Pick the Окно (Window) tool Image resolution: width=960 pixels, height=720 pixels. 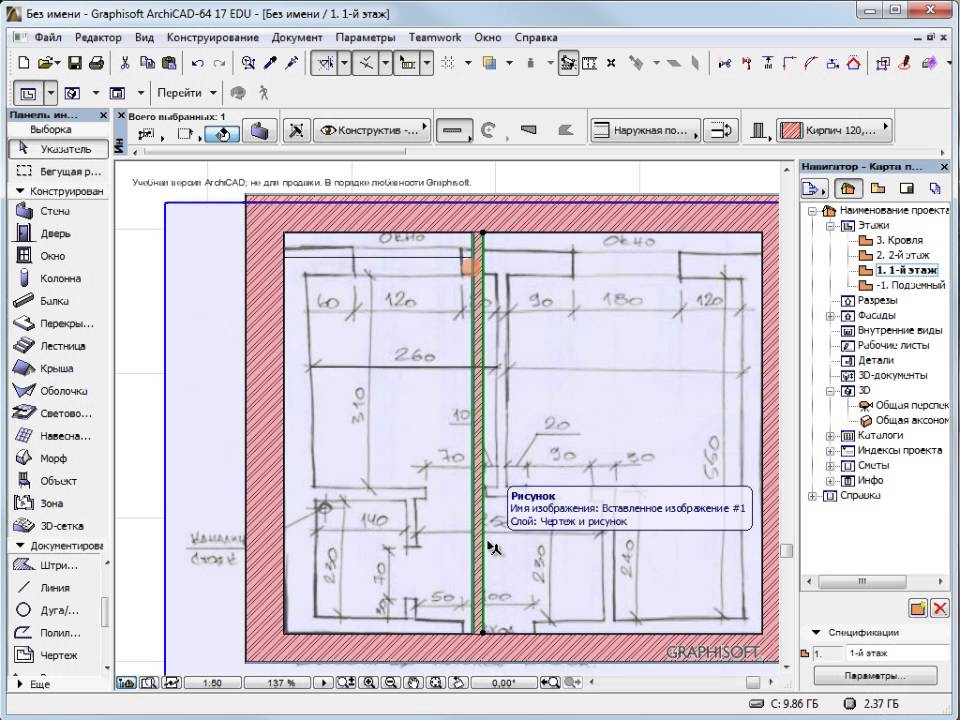point(52,256)
